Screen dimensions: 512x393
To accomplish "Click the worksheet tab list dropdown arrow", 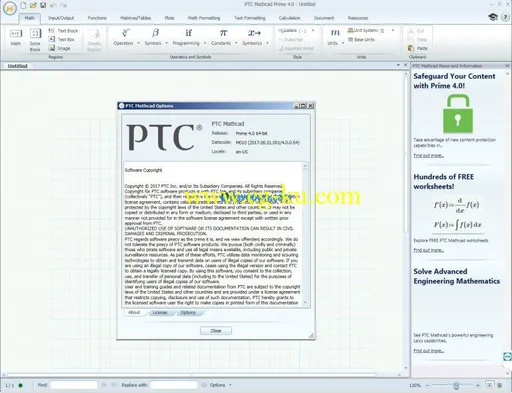I will 398,65.
